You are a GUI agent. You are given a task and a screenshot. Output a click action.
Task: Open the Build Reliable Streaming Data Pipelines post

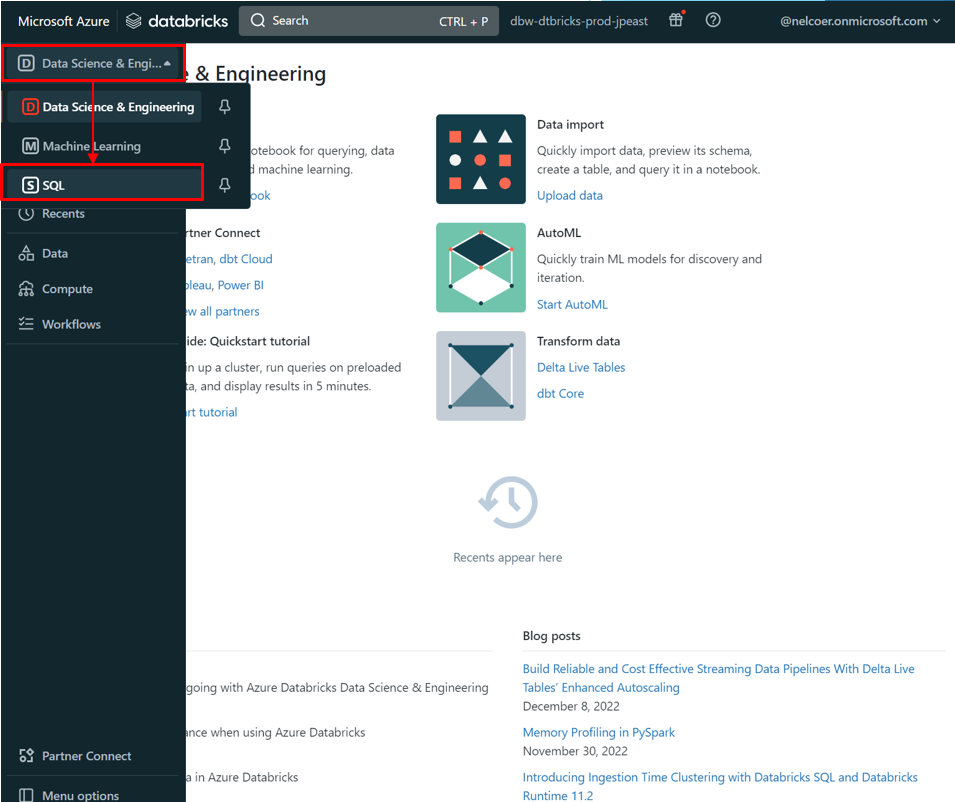719,678
